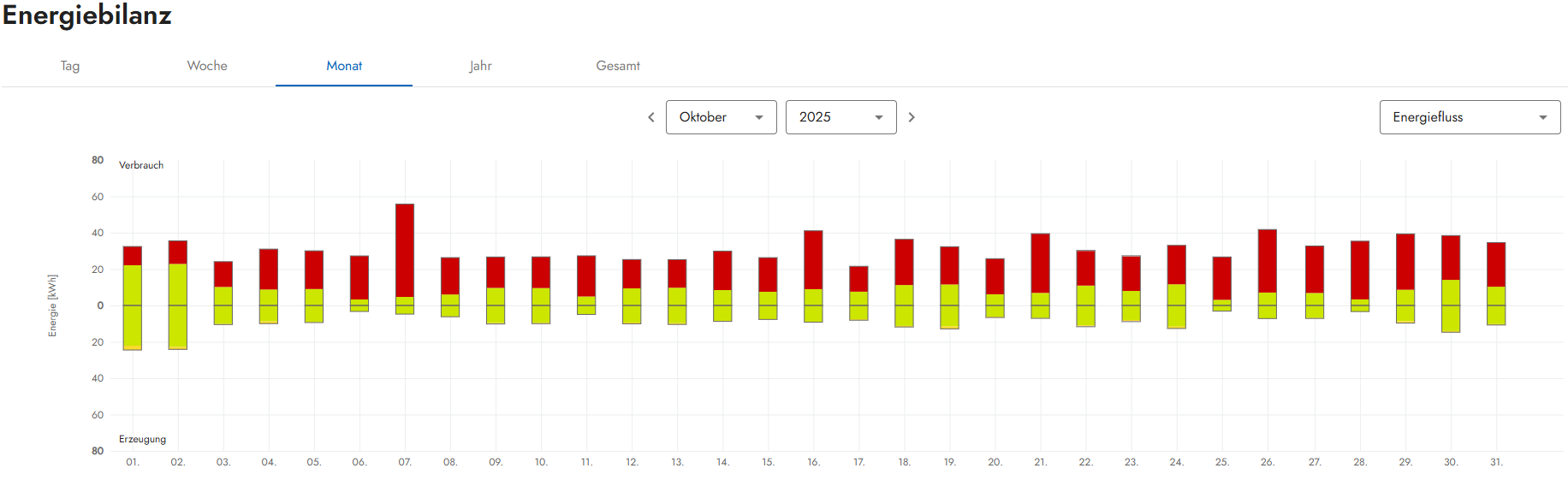This screenshot has height=480, width=1568.
Task: Select the red bar for day 26
Action: tap(1268, 261)
